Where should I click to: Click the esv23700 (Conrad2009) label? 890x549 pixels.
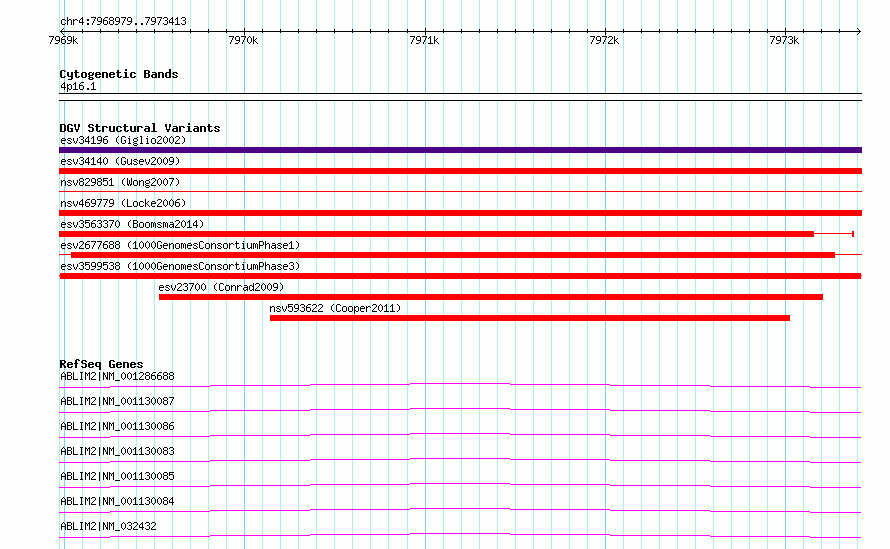pos(221,287)
